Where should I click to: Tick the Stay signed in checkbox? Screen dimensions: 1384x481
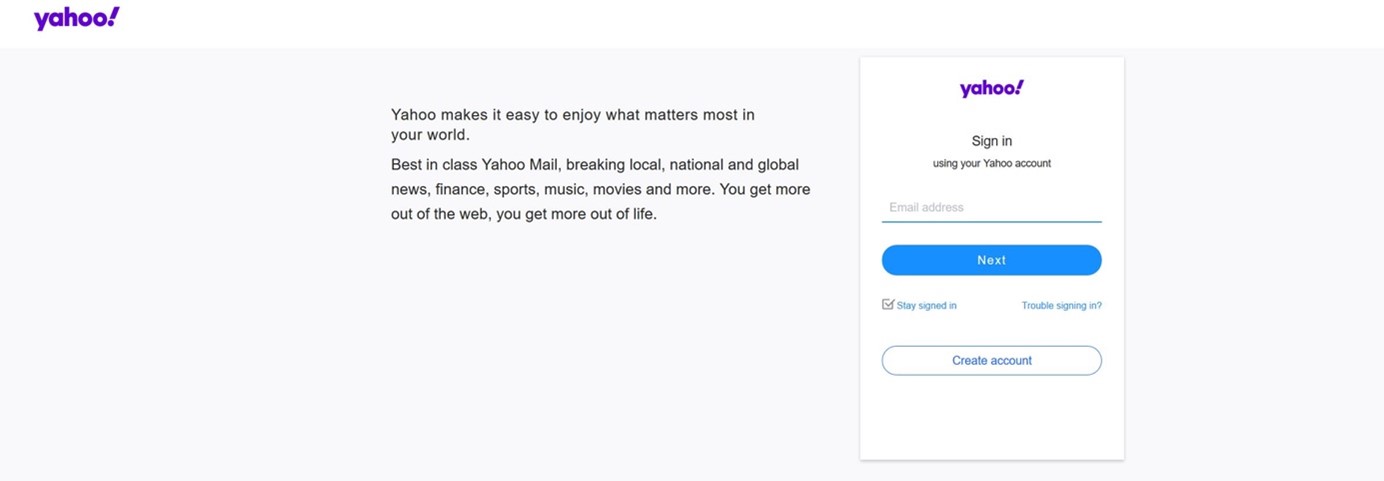pyautogui.click(x=888, y=304)
